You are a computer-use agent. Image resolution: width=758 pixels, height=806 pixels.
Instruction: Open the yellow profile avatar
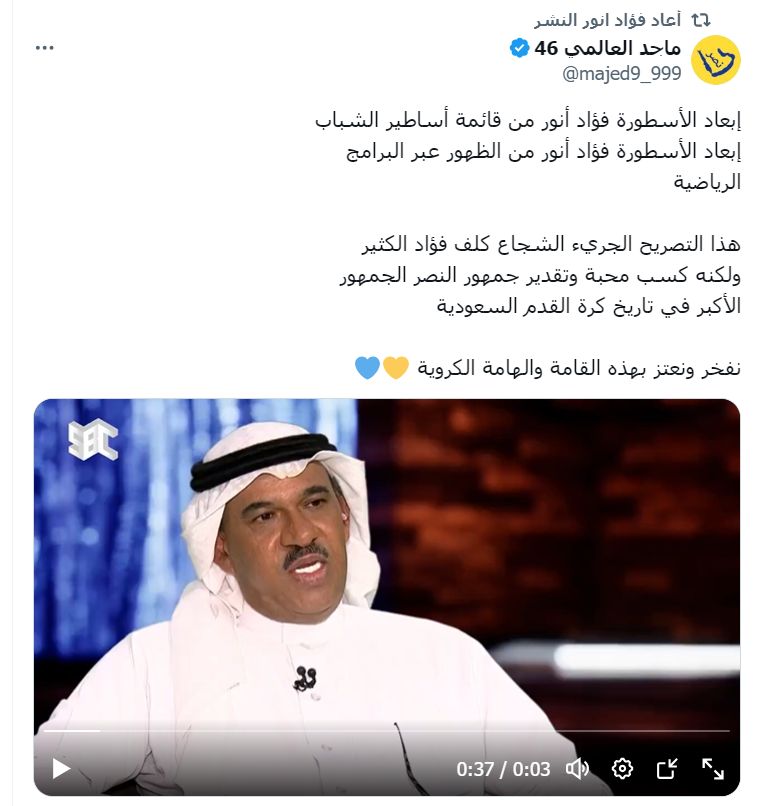coord(716,60)
